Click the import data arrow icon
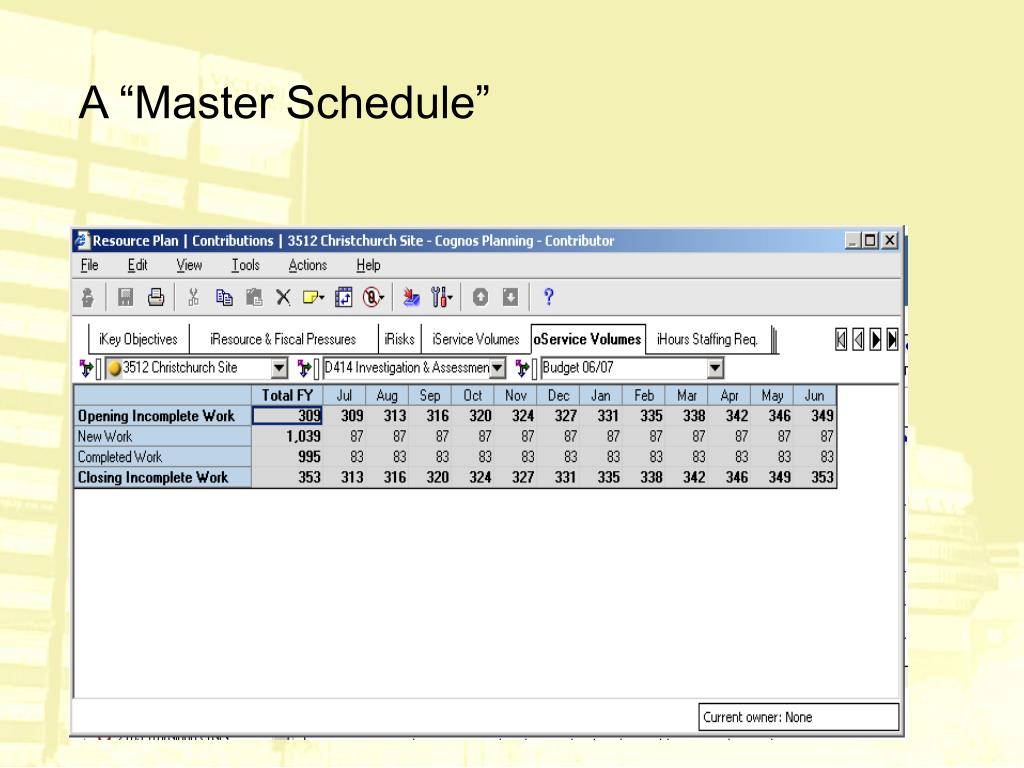Image resolution: width=1024 pixels, height=768 pixels. point(411,298)
